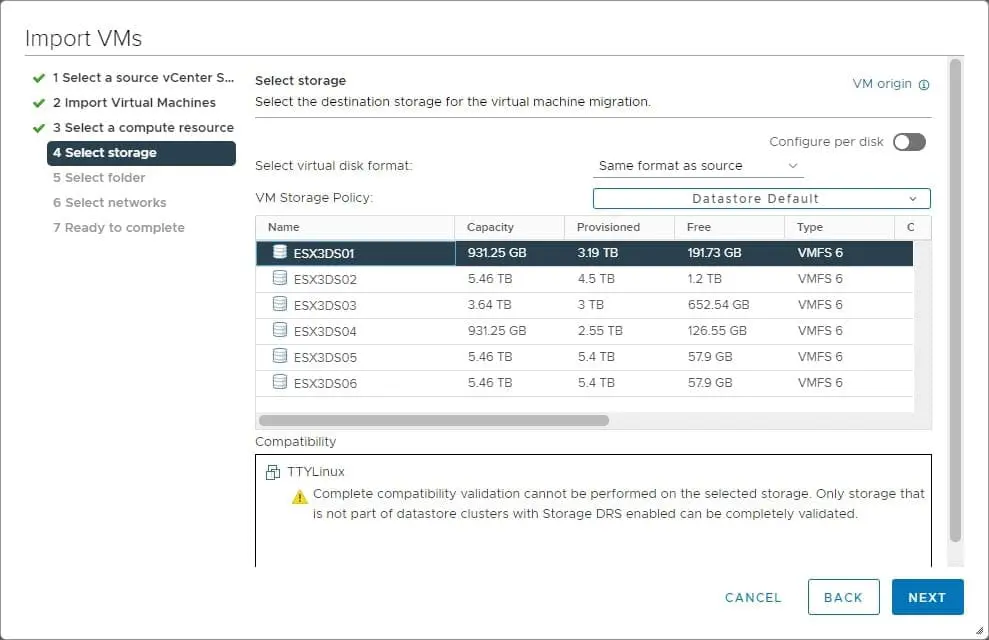
Task: Click the 2.55 TB provisioned cell
Action: click(600, 330)
